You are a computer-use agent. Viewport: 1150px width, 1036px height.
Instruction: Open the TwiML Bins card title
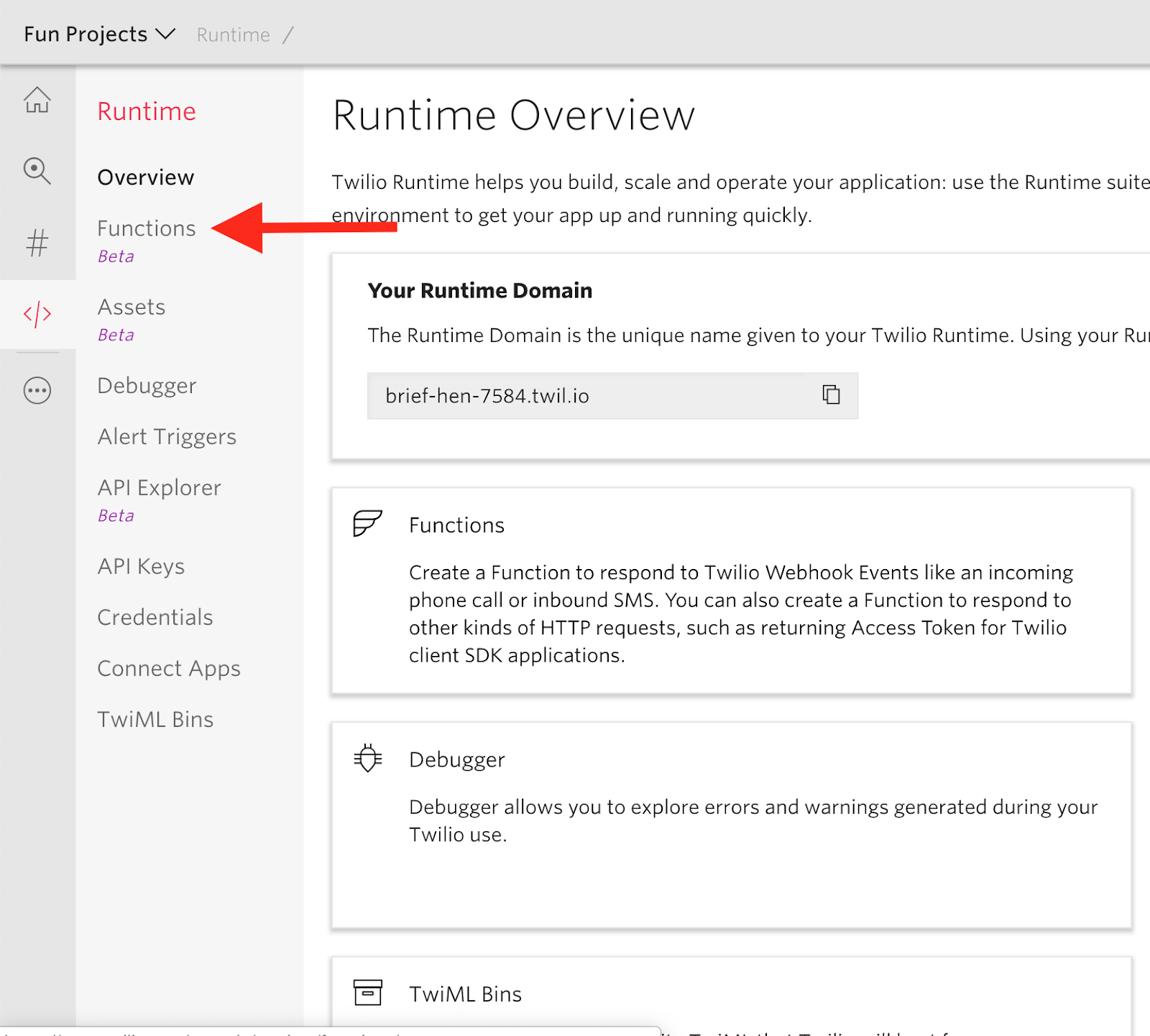pyautogui.click(x=466, y=994)
